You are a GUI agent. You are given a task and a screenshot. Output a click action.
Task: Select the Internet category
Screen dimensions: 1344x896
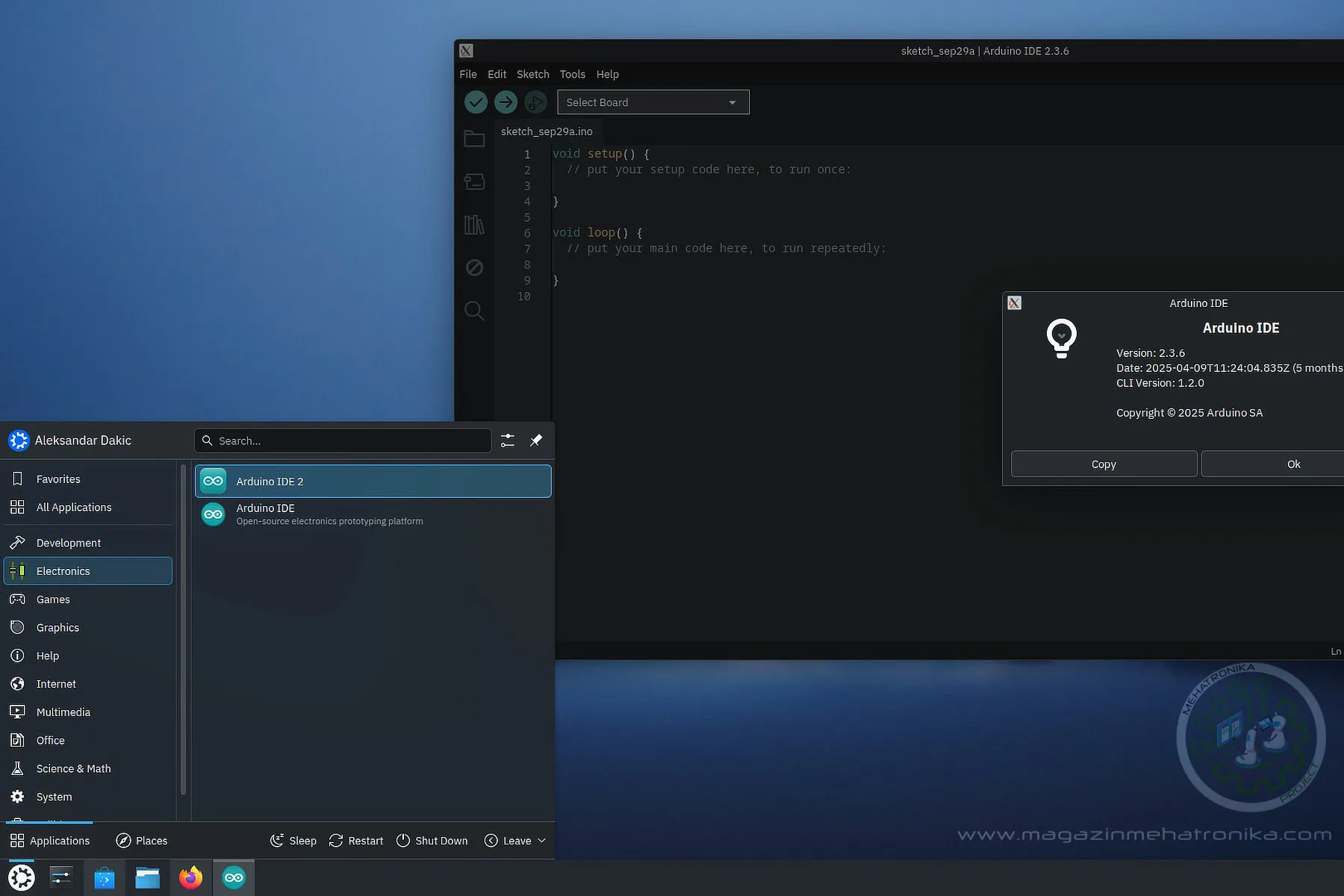pyautogui.click(x=88, y=684)
